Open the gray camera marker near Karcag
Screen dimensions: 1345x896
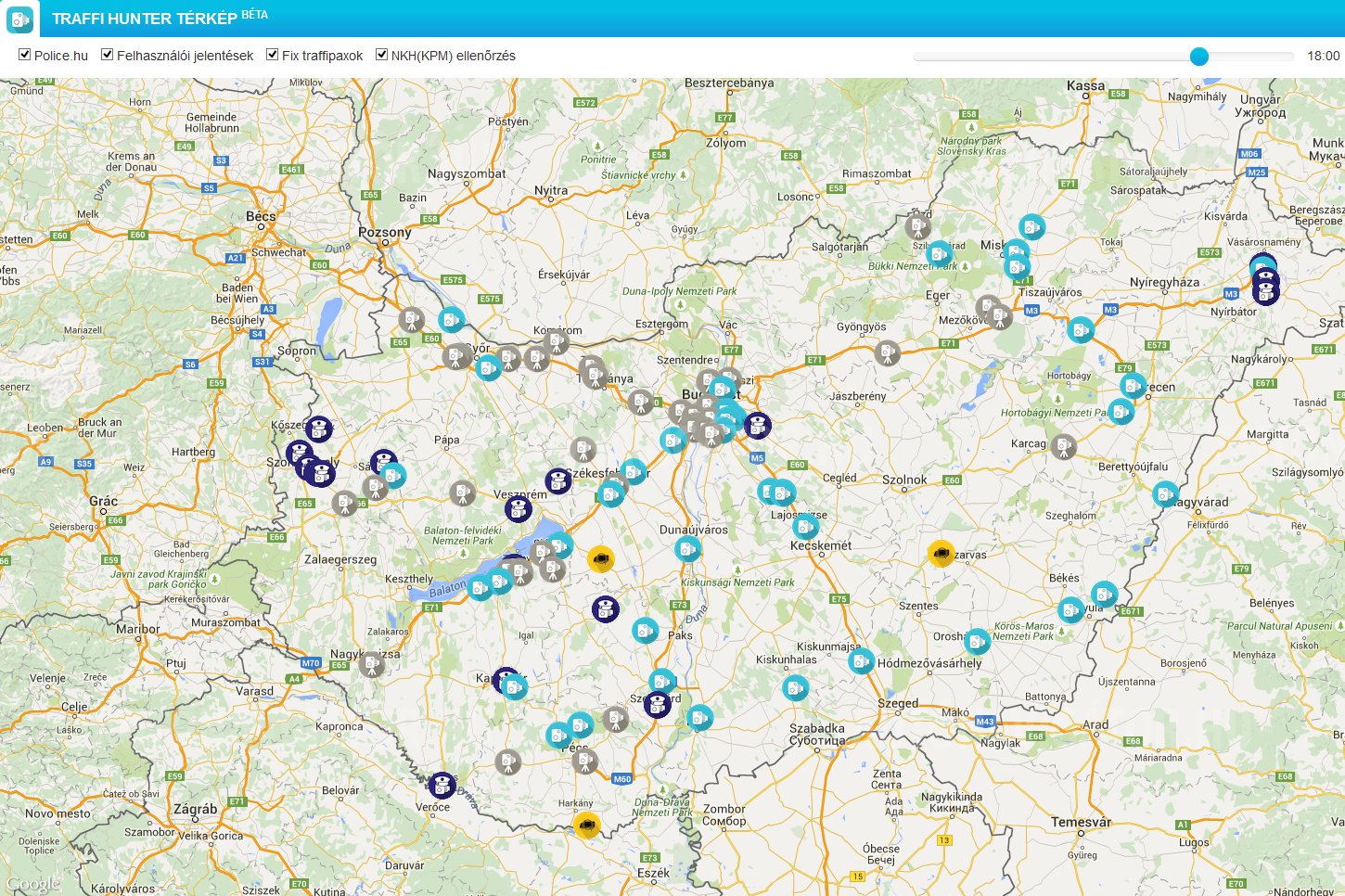[x=1064, y=446]
